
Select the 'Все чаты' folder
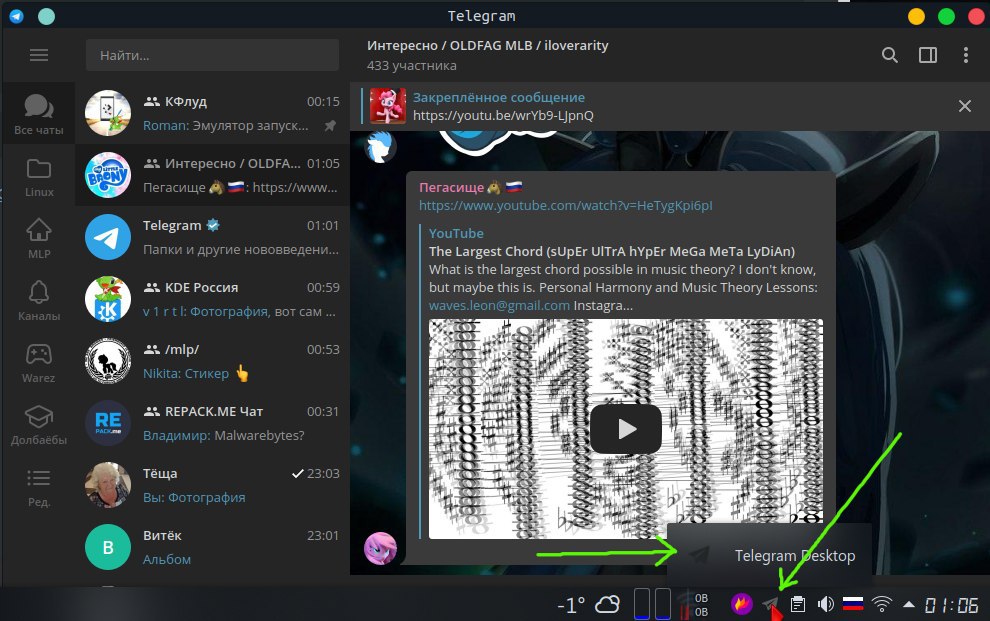pos(39,114)
